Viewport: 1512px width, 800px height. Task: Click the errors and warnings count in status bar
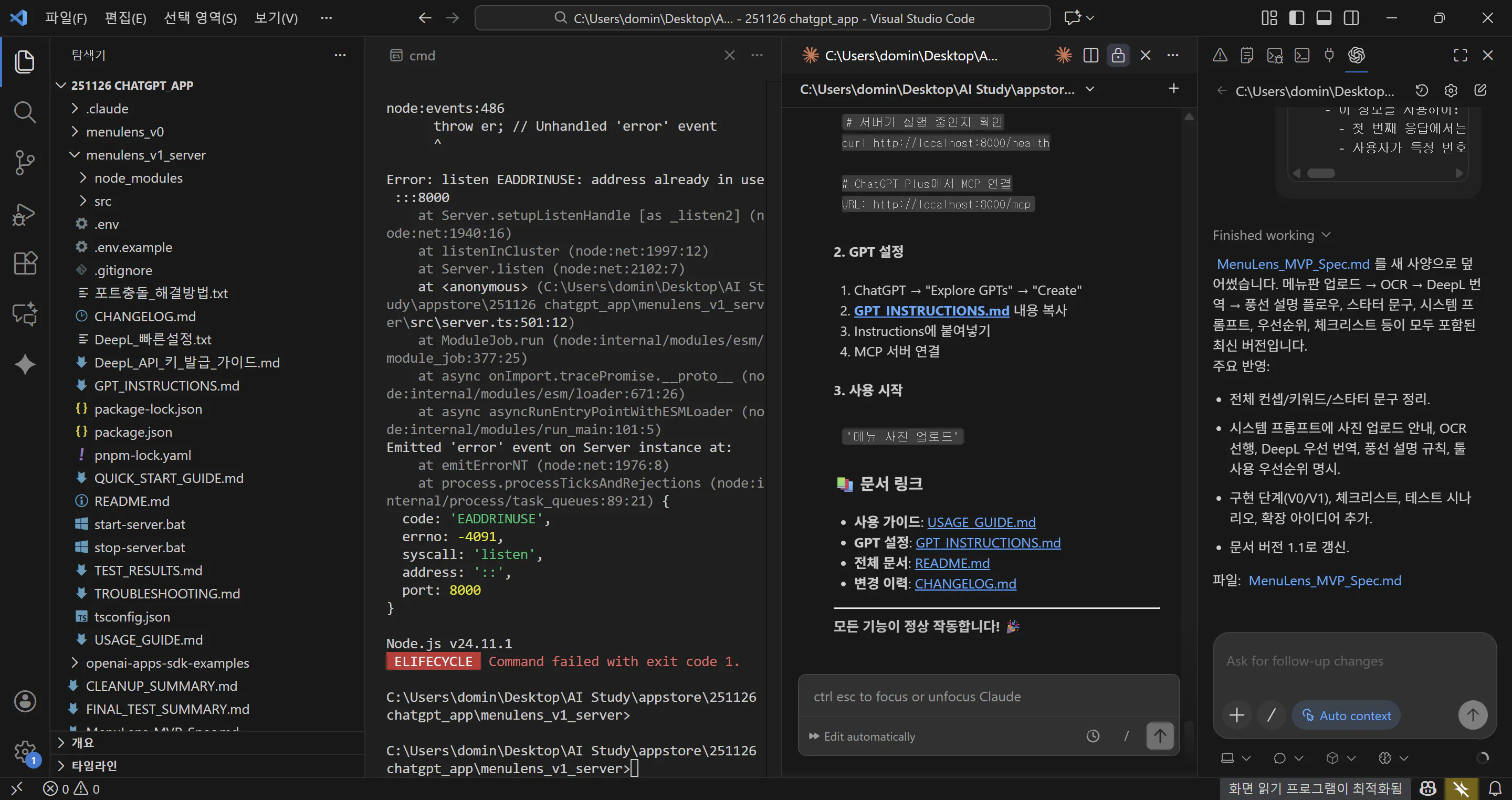pyautogui.click(x=71, y=789)
